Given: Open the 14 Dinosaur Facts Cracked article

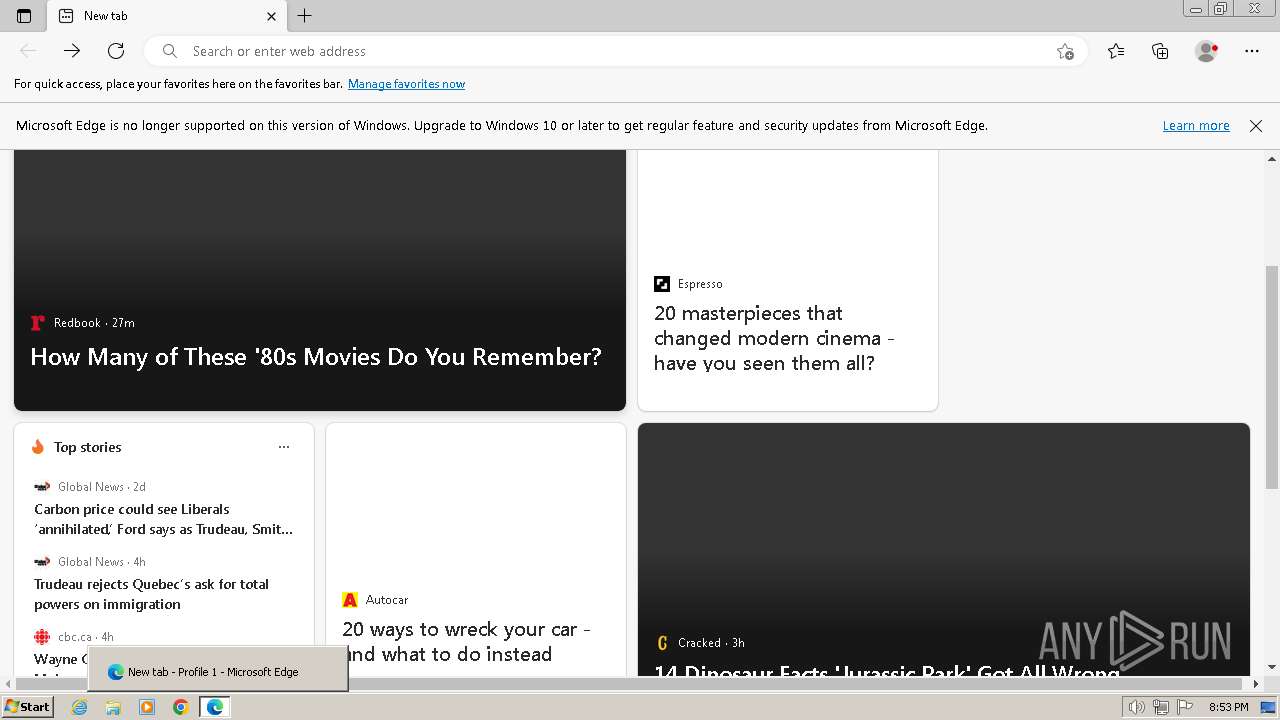Looking at the screenshot, I should pos(887,672).
